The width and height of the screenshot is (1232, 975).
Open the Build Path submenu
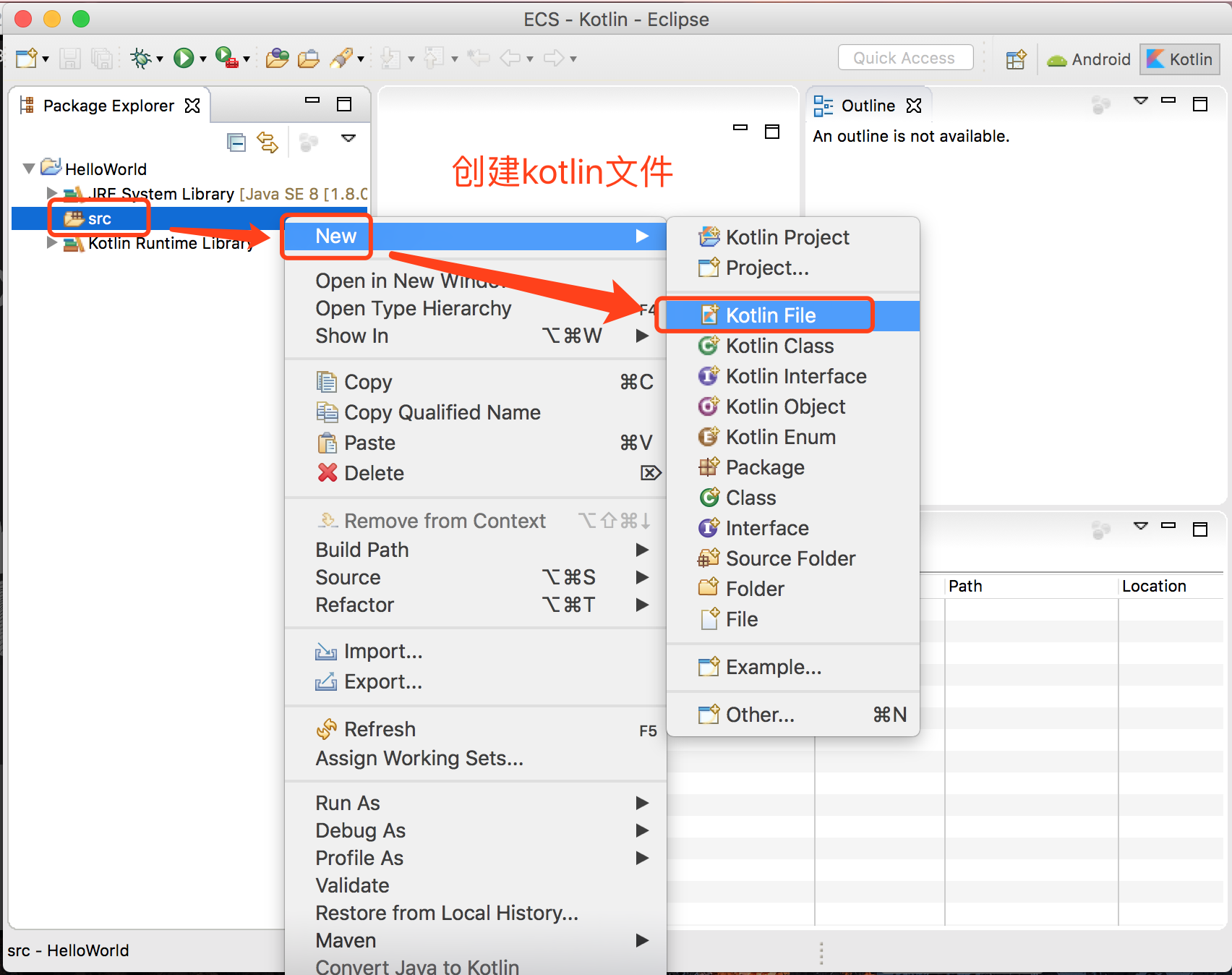(476, 550)
